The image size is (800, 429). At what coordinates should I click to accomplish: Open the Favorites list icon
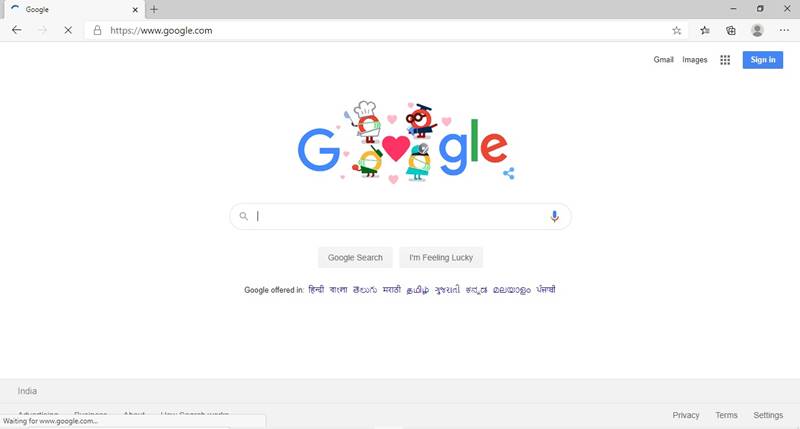705,31
